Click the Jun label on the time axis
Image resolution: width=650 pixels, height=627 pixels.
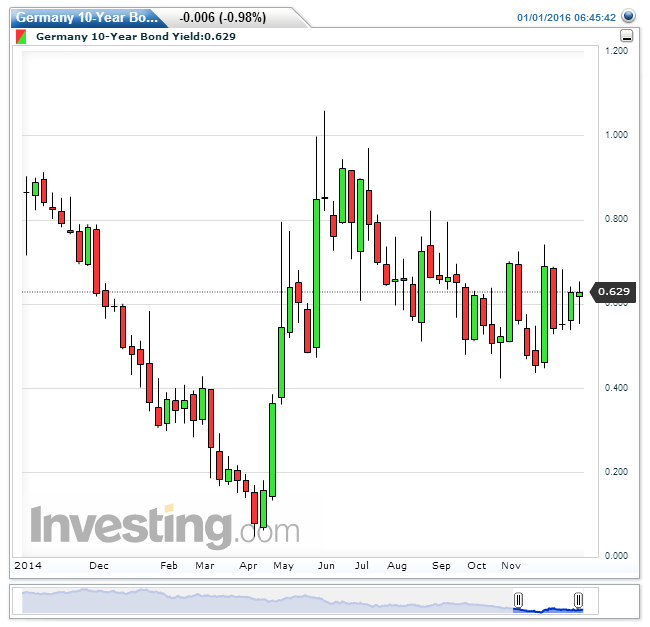coord(326,566)
